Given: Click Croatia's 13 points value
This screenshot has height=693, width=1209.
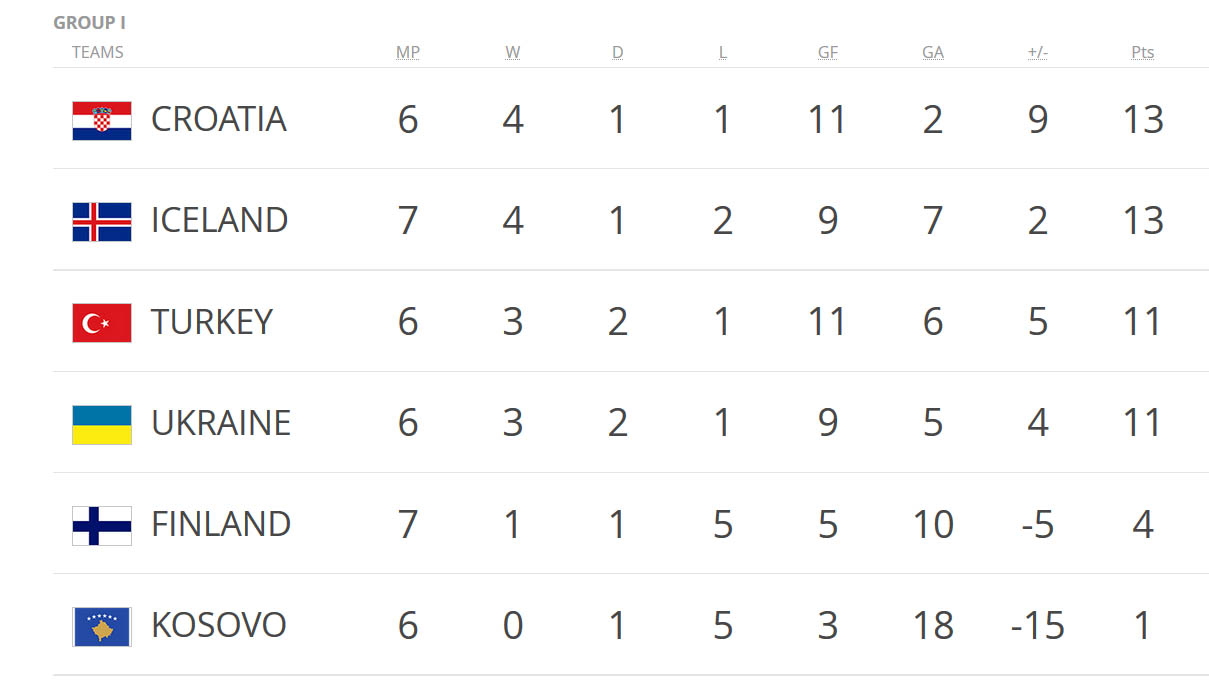Looking at the screenshot, I should [1143, 120].
